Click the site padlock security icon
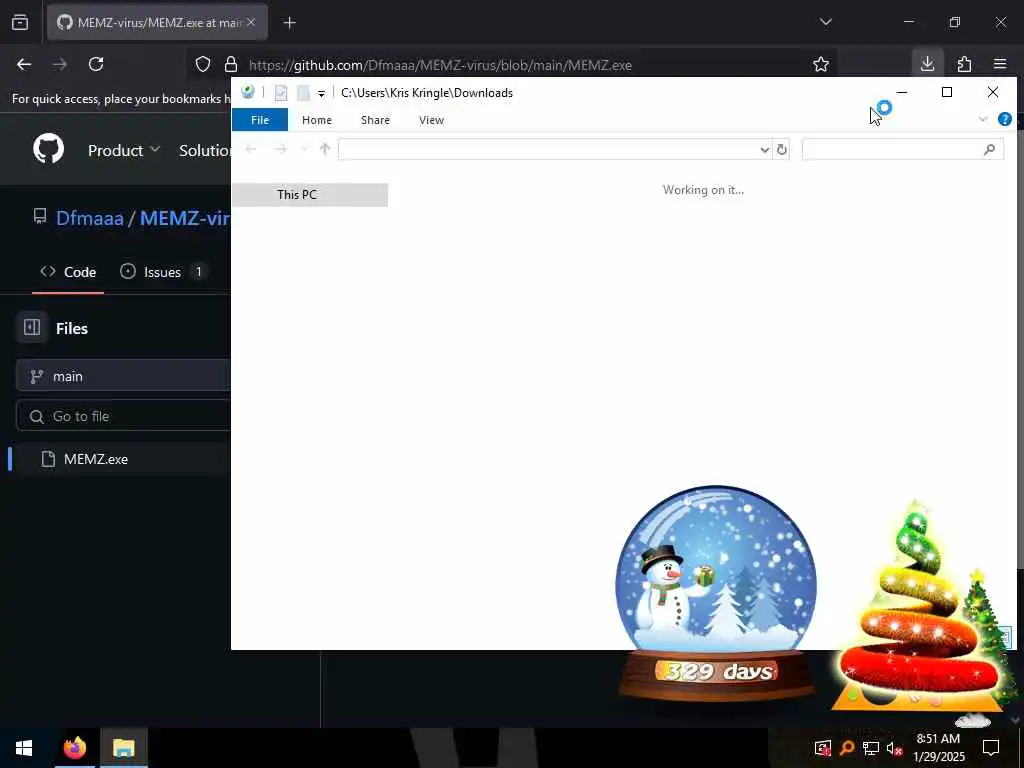The width and height of the screenshot is (1024, 768). point(231,64)
